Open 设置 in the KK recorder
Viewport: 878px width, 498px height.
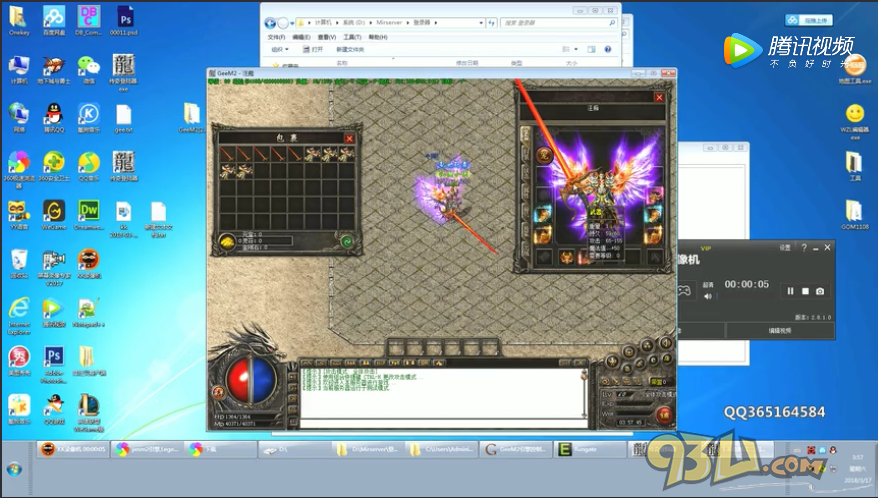(x=785, y=248)
